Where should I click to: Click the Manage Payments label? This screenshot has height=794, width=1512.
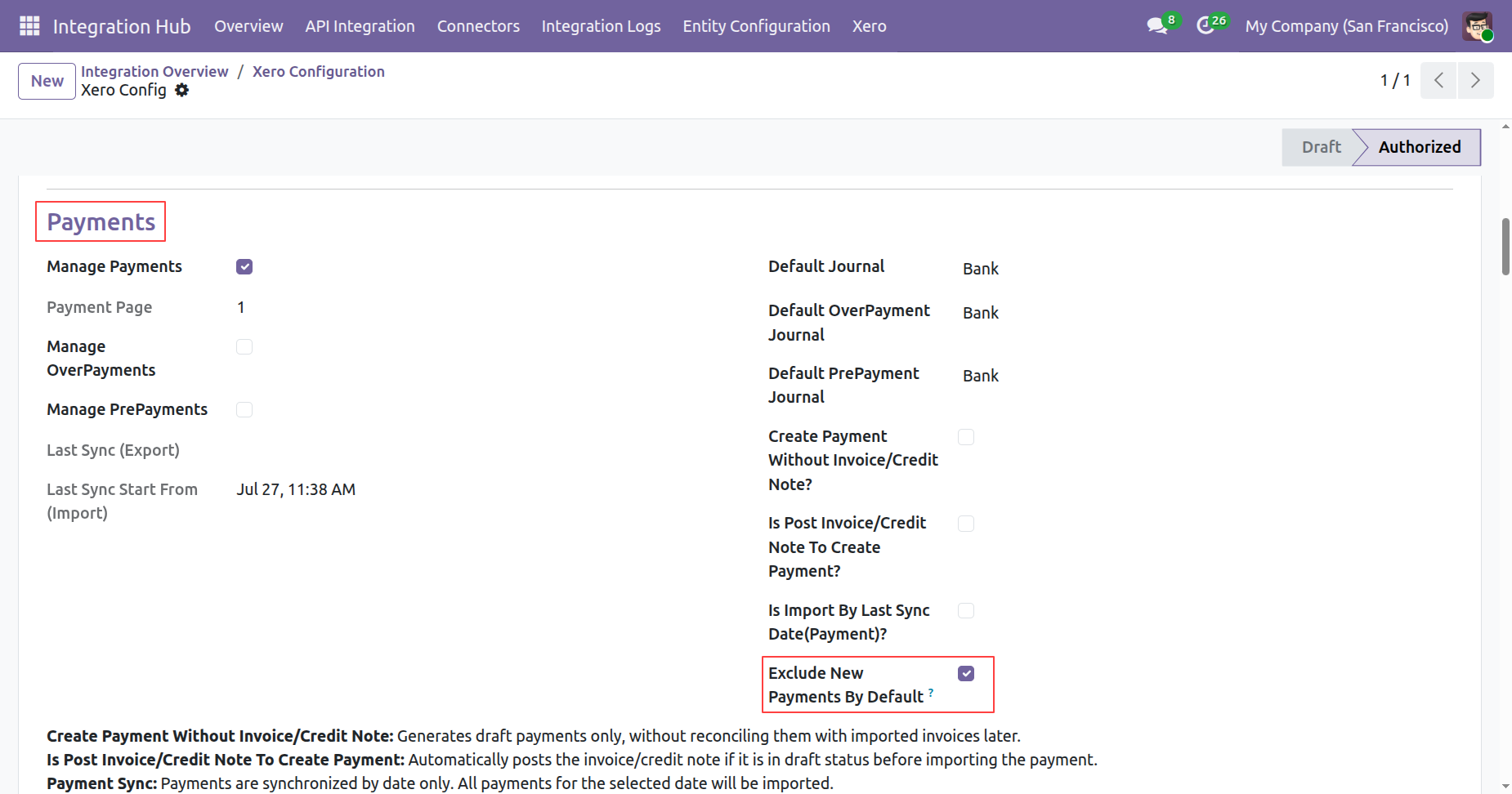pyautogui.click(x=114, y=266)
